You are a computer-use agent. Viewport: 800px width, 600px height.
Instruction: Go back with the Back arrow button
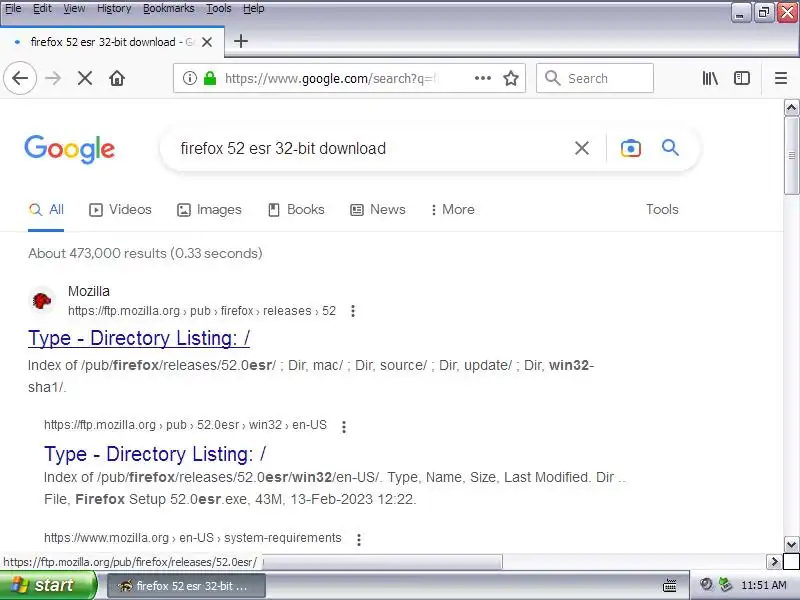coord(20,78)
